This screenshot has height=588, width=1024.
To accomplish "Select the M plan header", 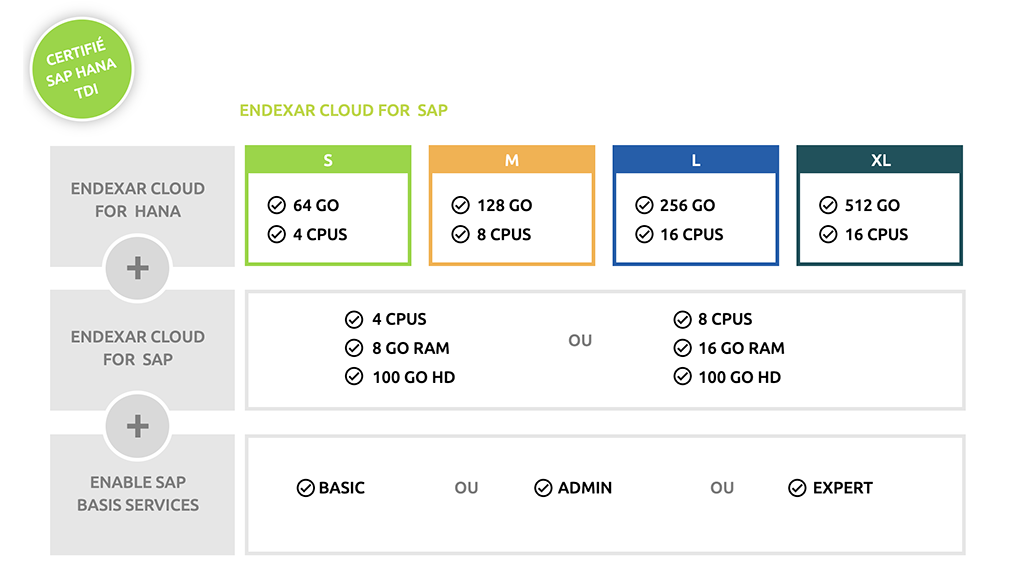I will click(x=512, y=160).
